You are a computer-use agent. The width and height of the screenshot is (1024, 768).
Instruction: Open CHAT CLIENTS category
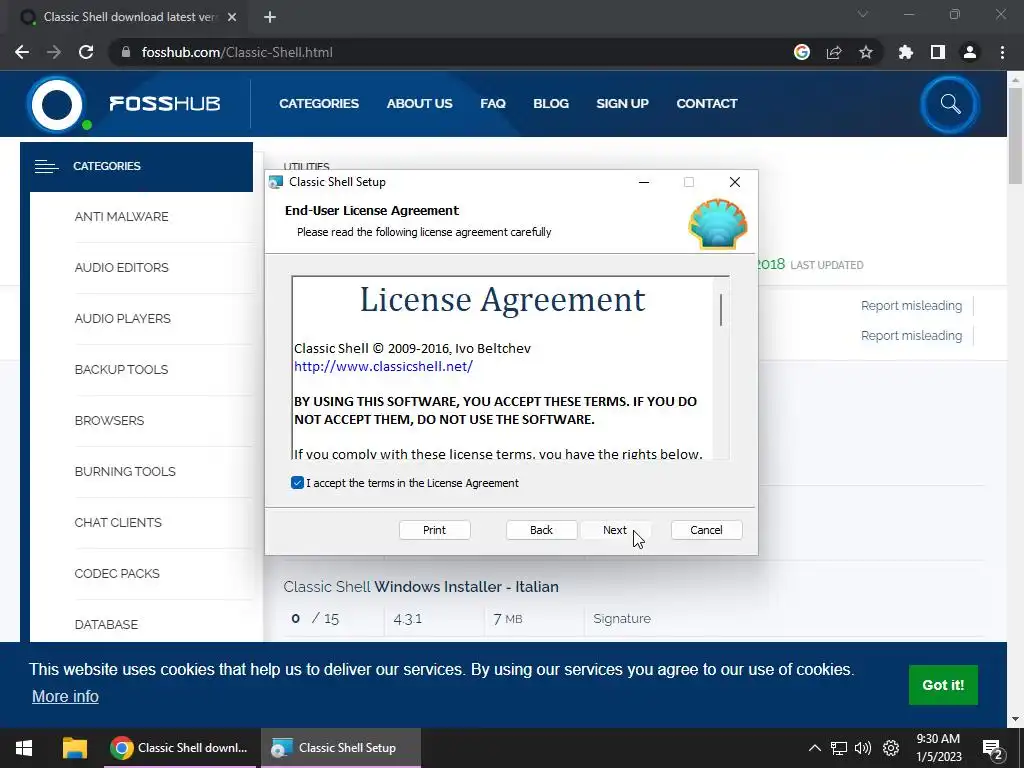point(118,522)
